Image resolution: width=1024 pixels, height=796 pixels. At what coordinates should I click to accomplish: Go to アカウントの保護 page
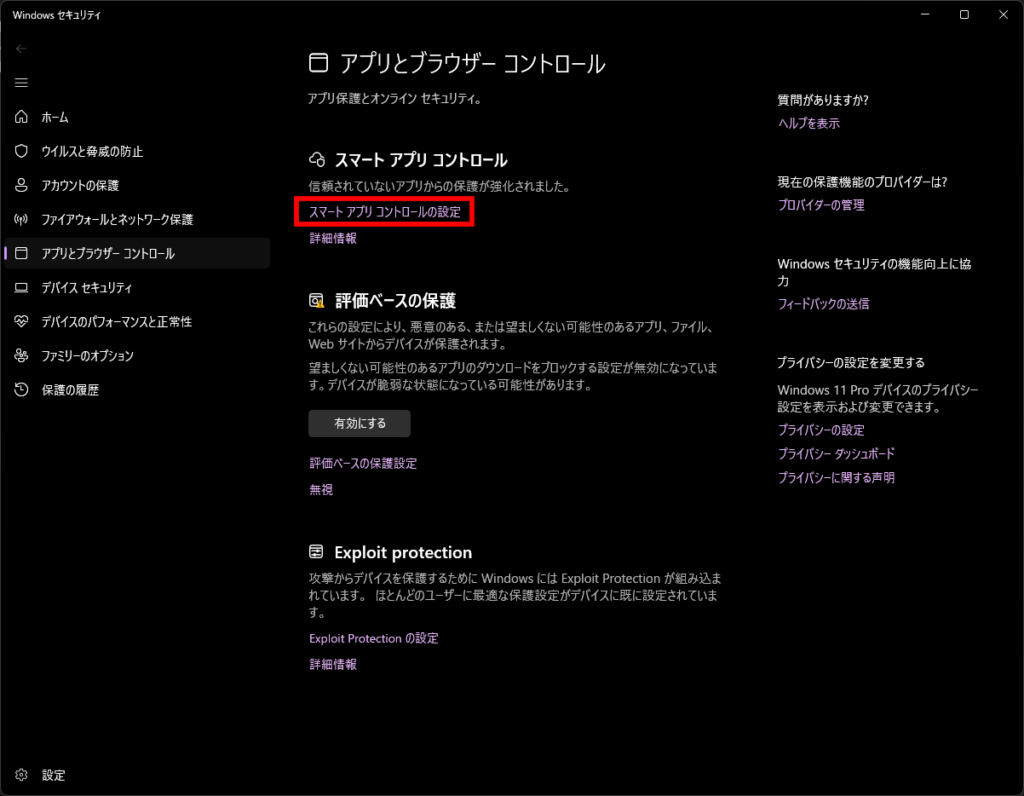tap(80, 185)
